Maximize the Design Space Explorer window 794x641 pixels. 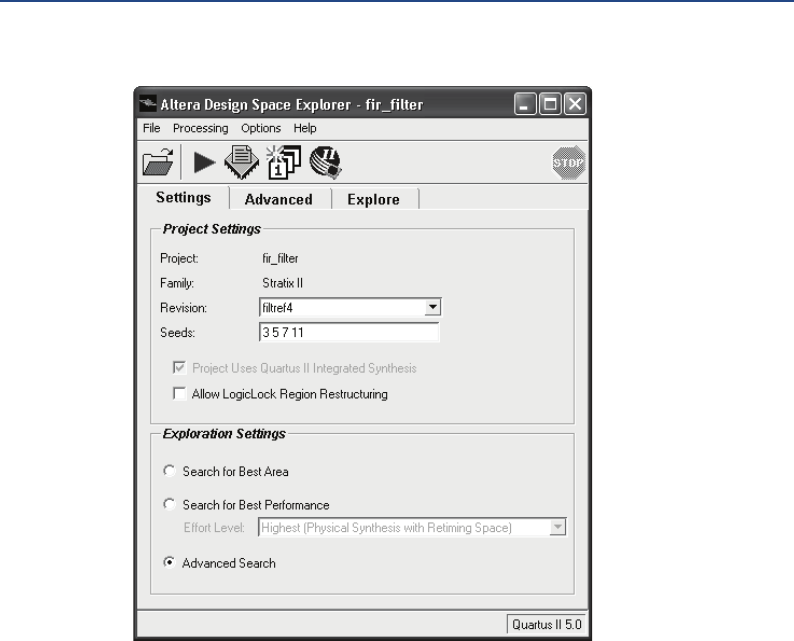click(x=552, y=105)
